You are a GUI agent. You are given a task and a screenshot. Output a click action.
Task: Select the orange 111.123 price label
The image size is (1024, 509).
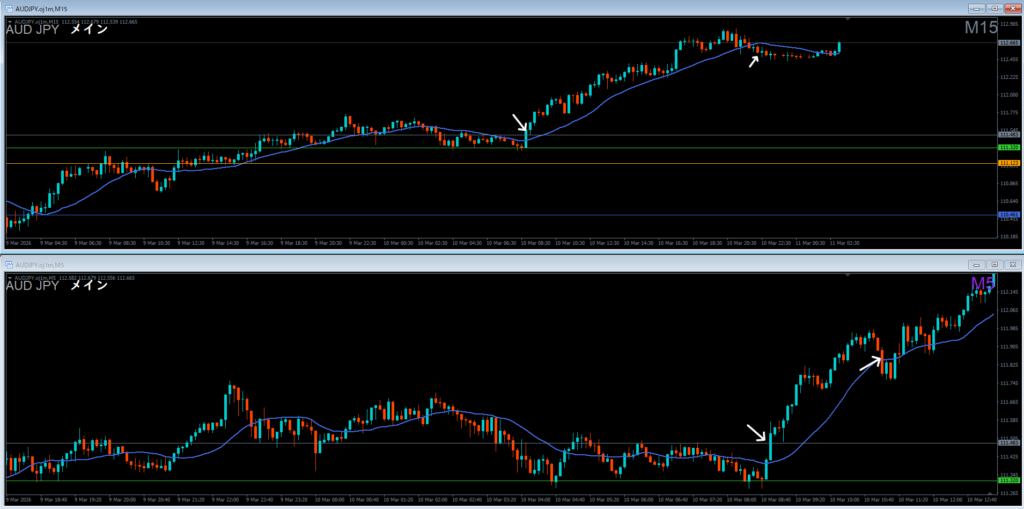point(1008,163)
